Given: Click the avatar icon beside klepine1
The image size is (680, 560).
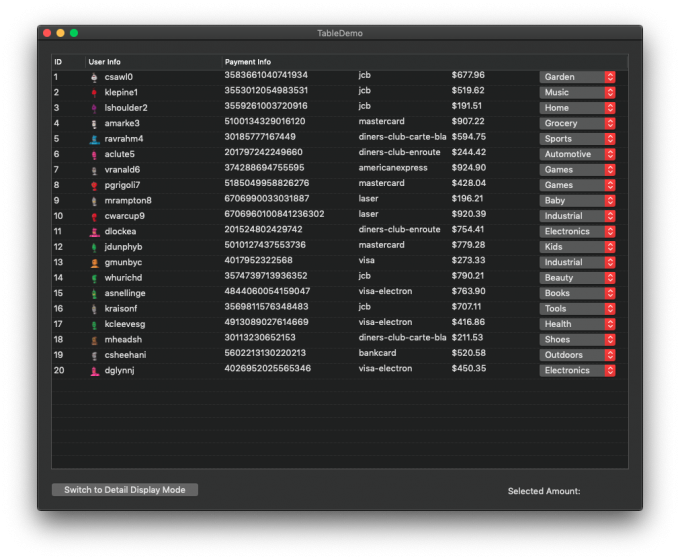Looking at the screenshot, I should 94,93.
